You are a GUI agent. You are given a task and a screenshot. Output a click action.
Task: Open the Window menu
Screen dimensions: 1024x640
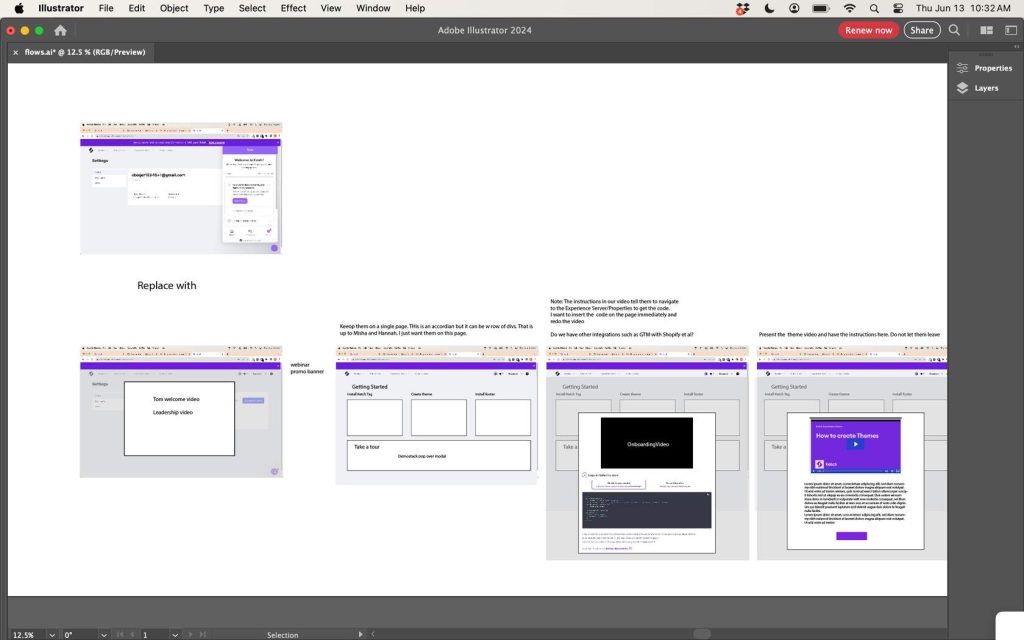pyautogui.click(x=372, y=8)
